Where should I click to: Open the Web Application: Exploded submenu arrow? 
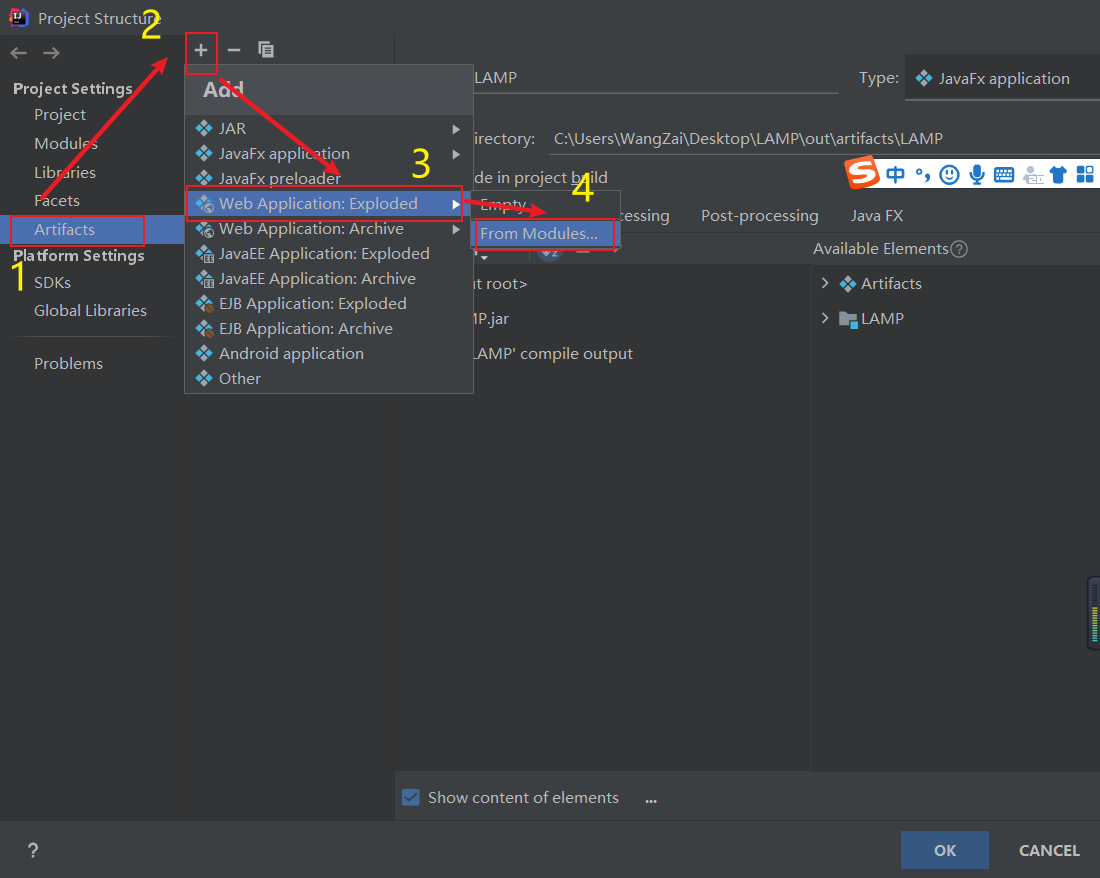coord(456,203)
